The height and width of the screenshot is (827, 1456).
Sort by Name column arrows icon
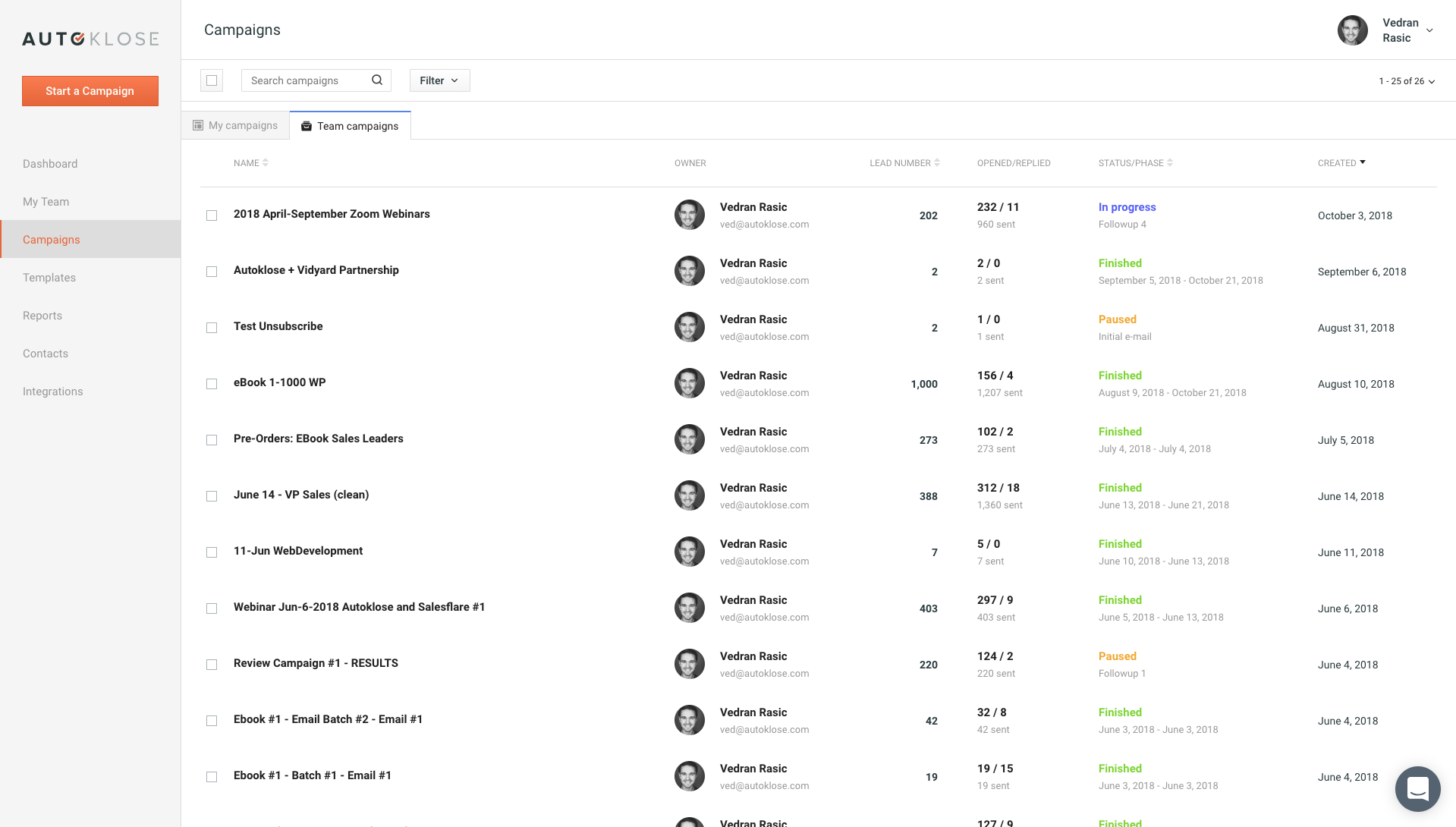point(265,163)
